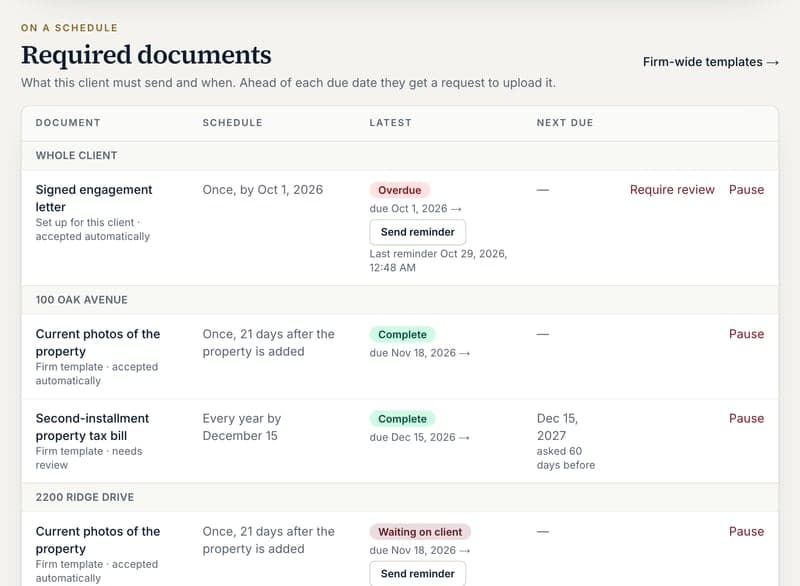Open 'due Nov 18, 2026' under 100 Oak Avenue
800x586 pixels.
pyautogui.click(x=419, y=353)
